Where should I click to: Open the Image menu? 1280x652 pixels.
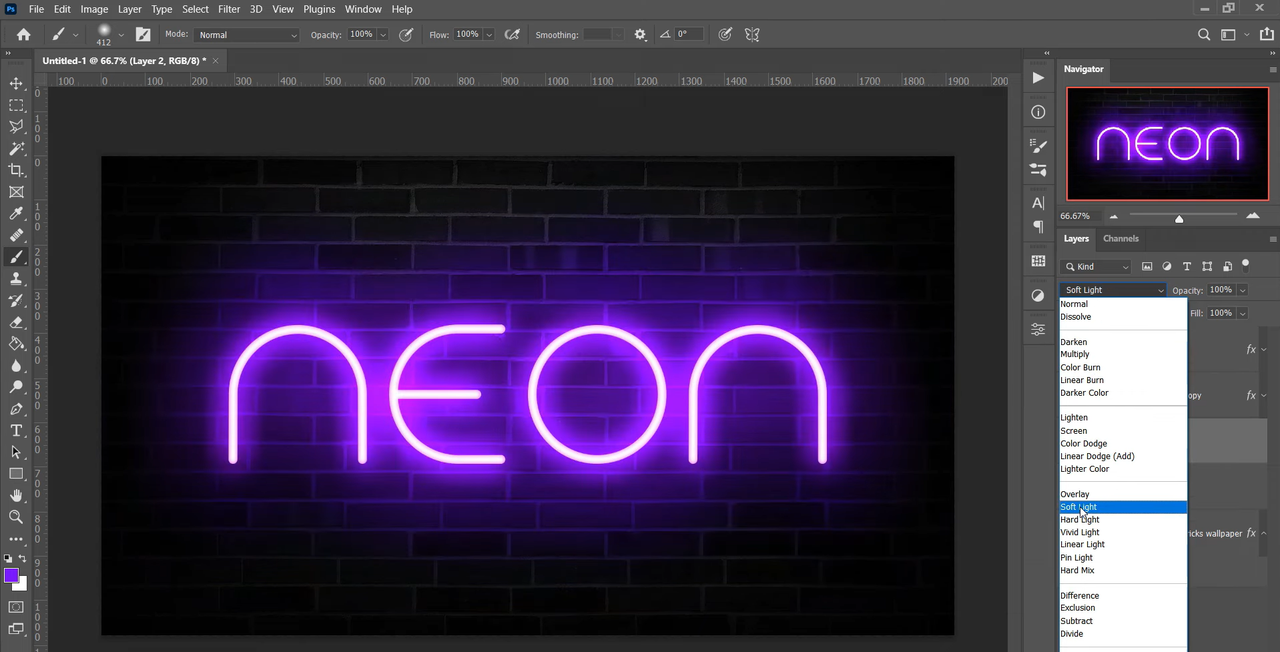pos(94,9)
